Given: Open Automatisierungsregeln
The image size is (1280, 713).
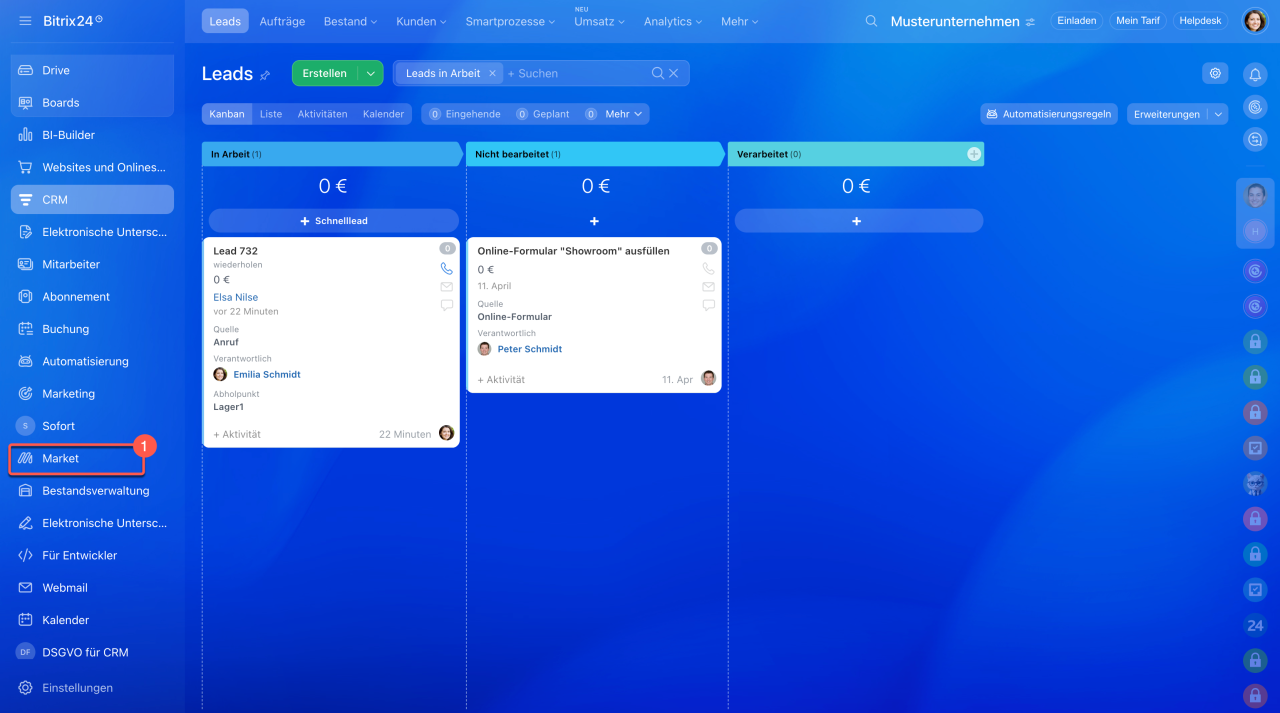Looking at the screenshot, I should coord(1049,114).
